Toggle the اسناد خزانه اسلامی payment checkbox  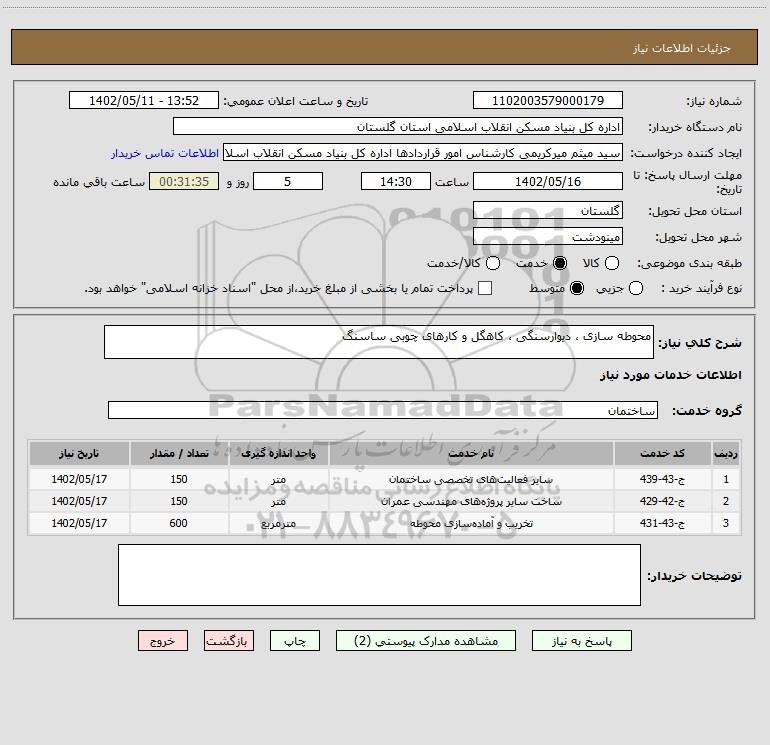(x=485, y=288)
